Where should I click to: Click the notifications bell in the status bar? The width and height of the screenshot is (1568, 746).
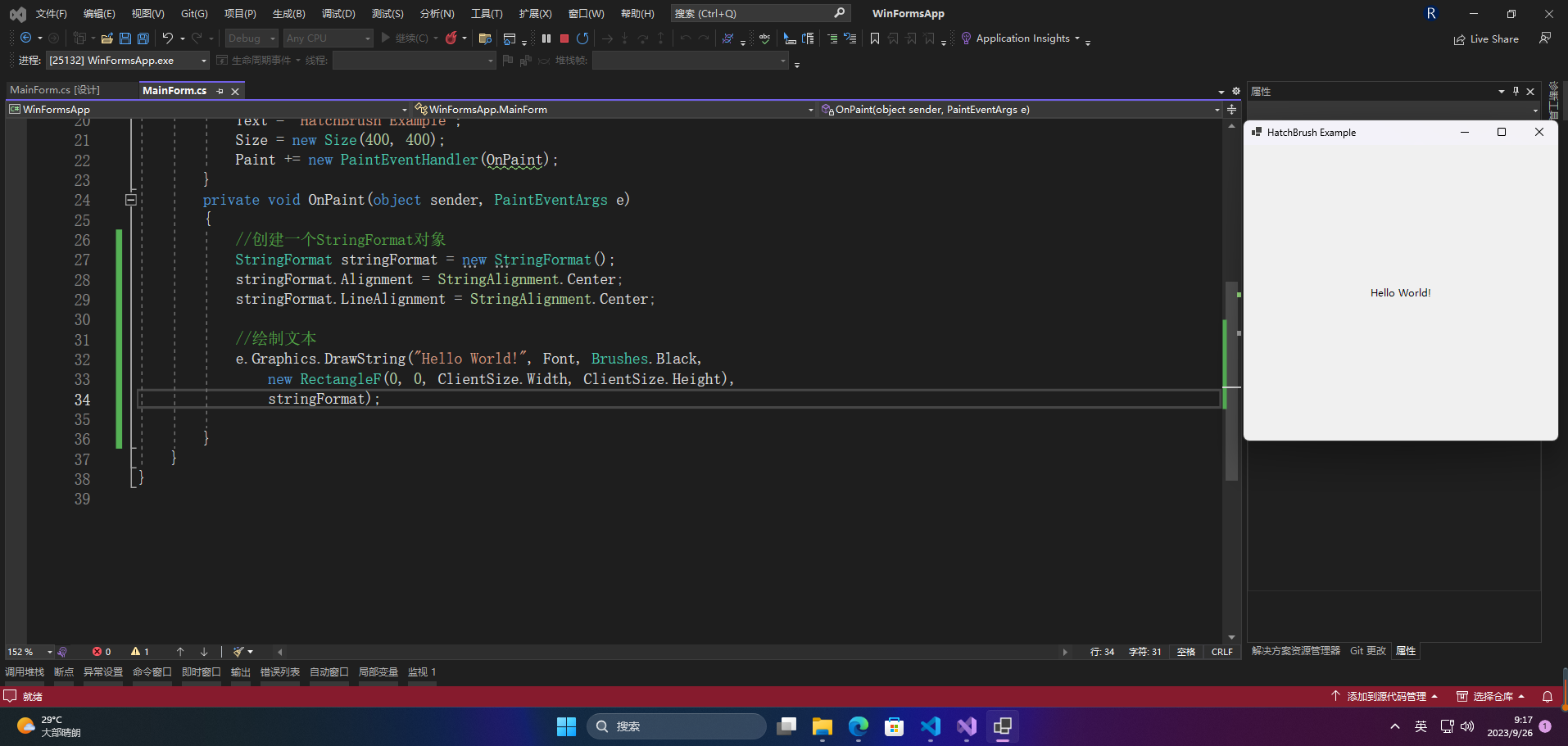(1548, 697)
